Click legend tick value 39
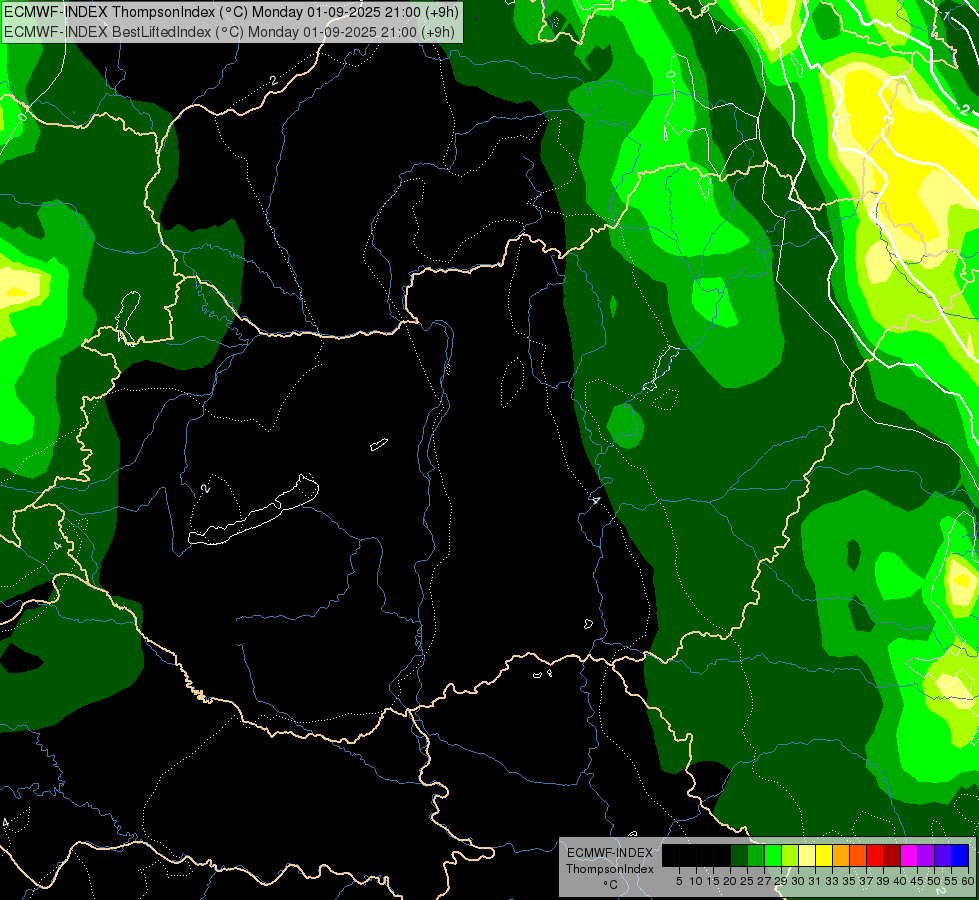The image size is (979, 900). point(883,881)
